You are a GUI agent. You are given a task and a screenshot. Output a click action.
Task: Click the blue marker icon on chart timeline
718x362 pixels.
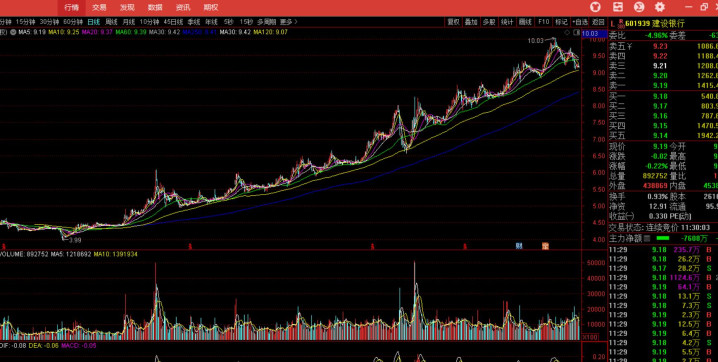coord(519,246)
